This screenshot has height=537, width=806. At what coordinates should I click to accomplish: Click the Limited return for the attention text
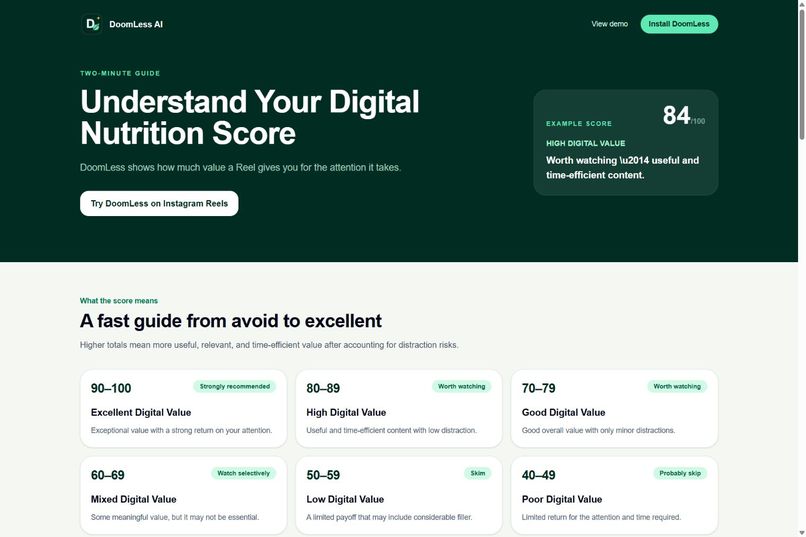(x=601, y=517)
